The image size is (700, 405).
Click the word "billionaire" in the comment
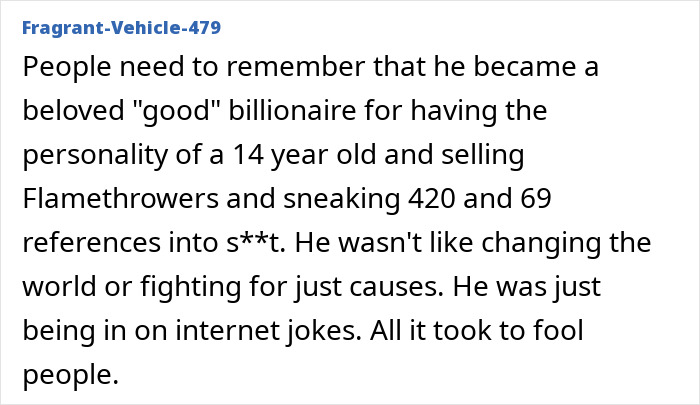click(292, 110)
